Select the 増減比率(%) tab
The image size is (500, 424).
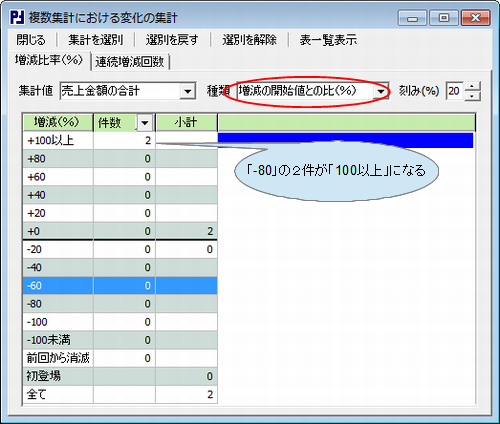(49, 60)
